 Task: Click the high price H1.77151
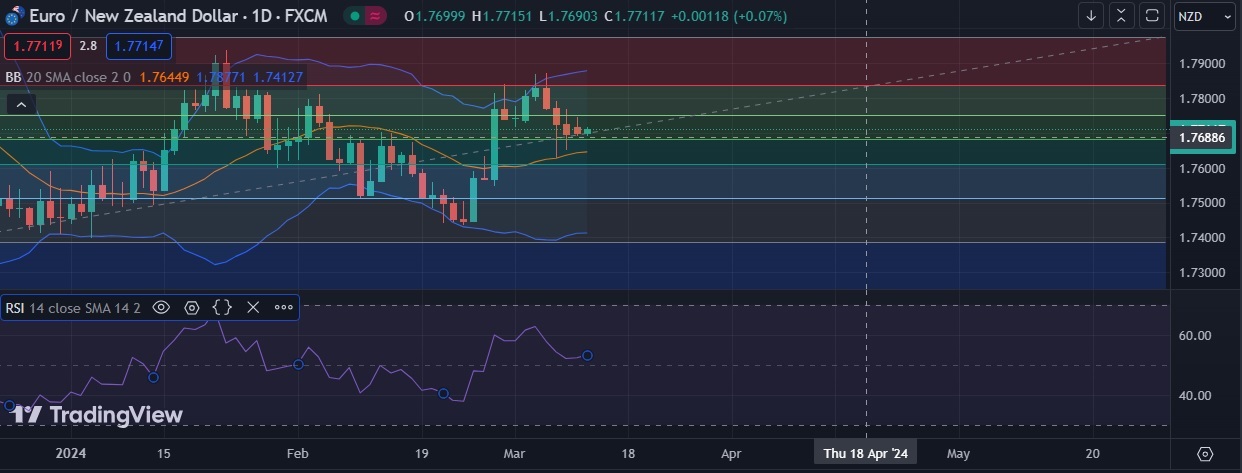(x=502, y=17)
